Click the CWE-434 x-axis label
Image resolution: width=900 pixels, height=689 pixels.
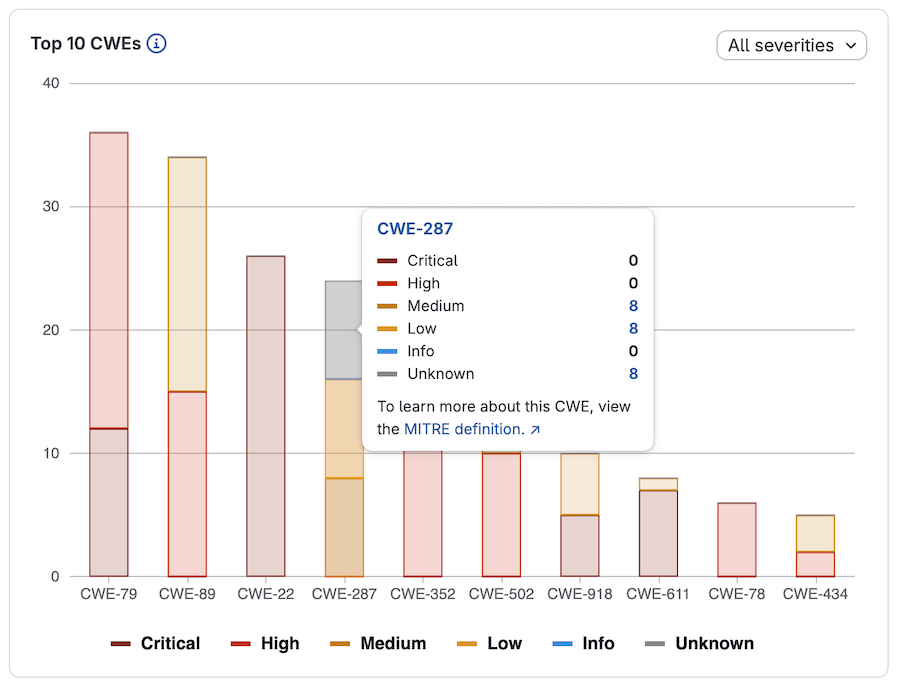pyautogui.click(x=815, y=594)
